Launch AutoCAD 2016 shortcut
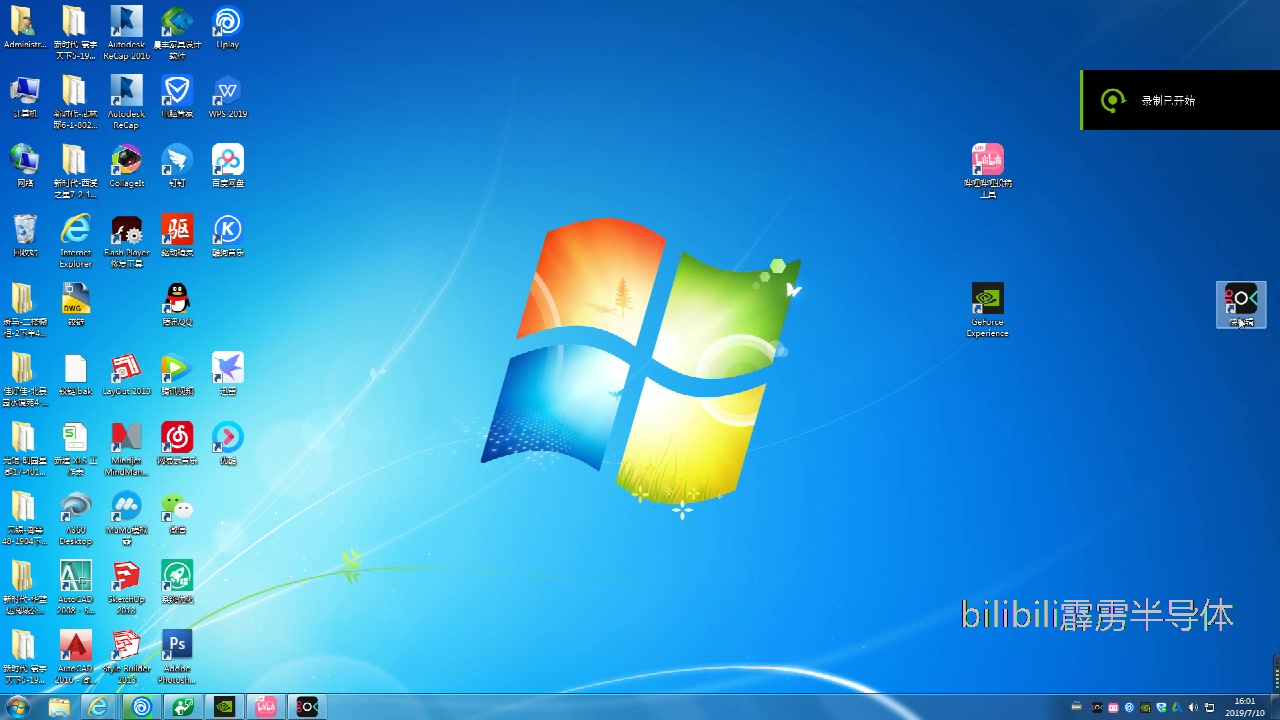This screenshot has width=1280, height=720. point(75,656)
